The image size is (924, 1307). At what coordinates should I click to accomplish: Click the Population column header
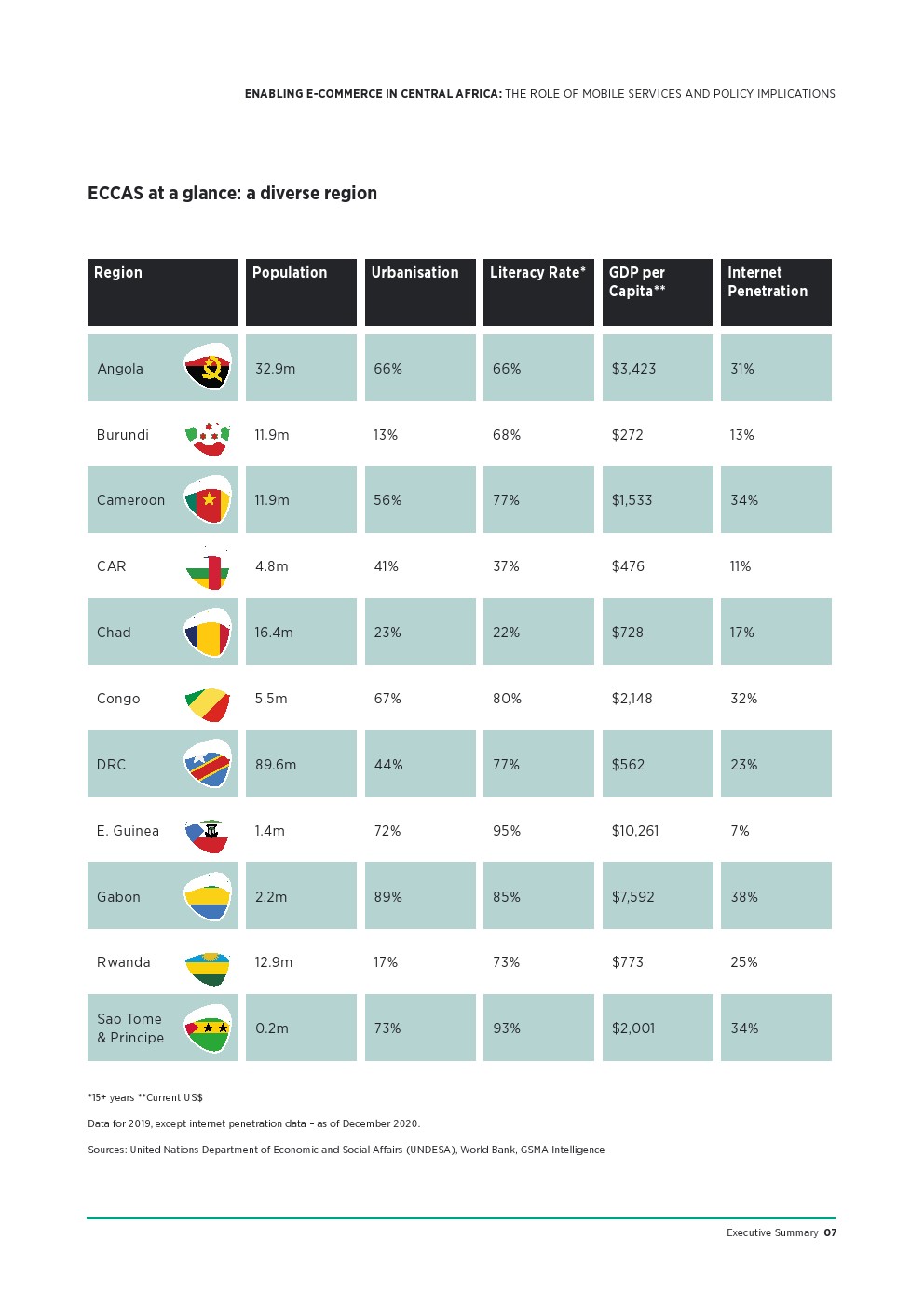pyautogui.click(x=301, y=293)
